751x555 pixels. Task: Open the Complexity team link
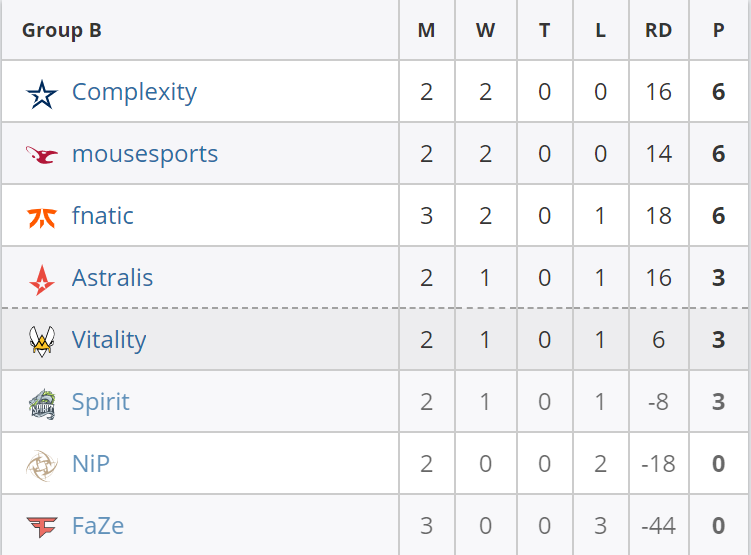tap(134, 92)
